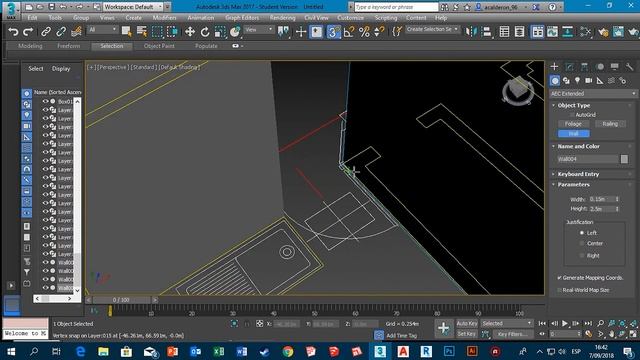640x360 pixels.
Task: Switch to the Hierarchy panel tab
Action: 584,67
